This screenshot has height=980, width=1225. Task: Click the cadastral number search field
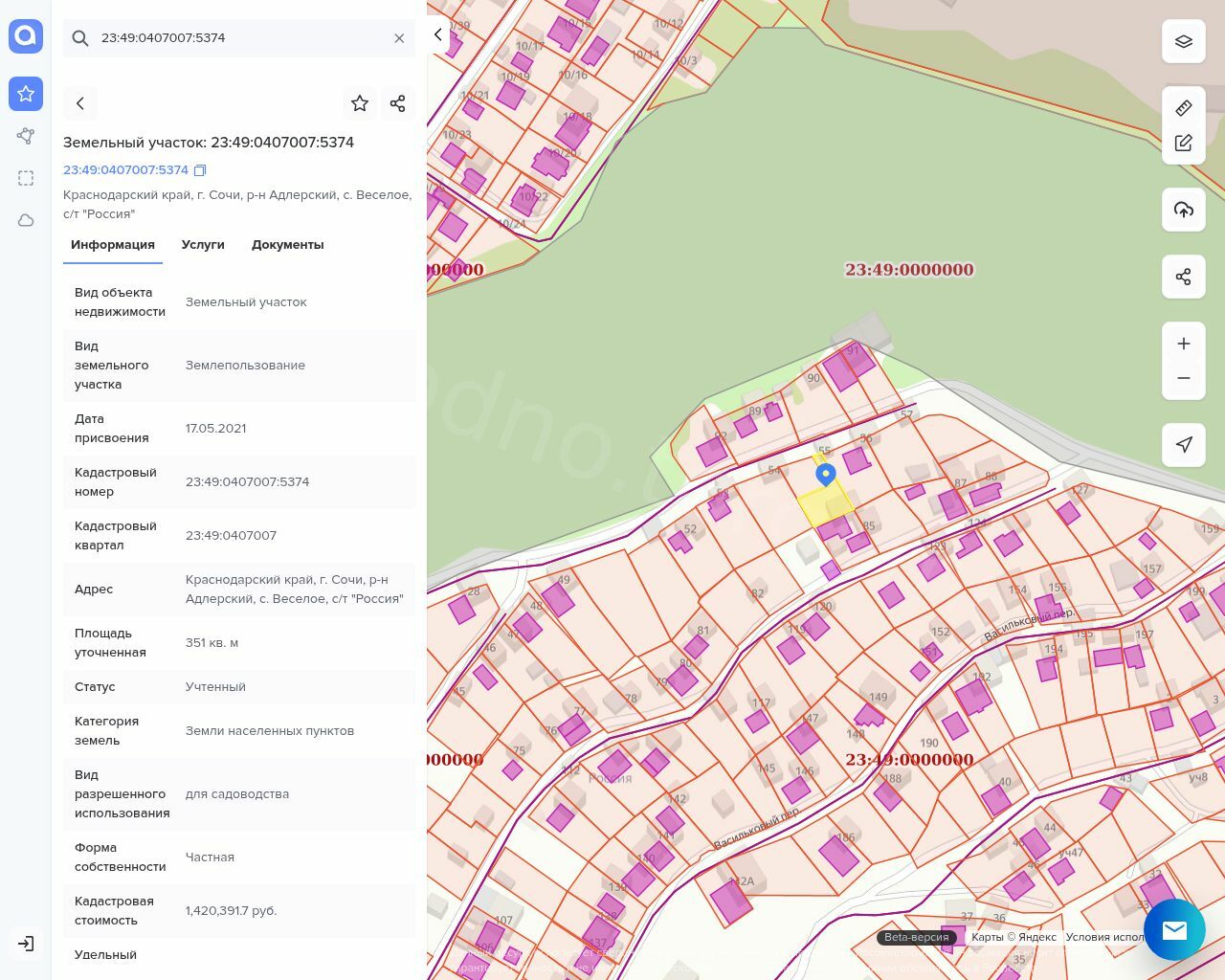coord(239,38)
